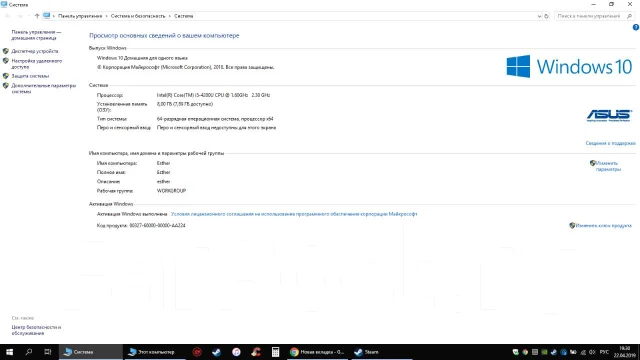Click the Система taskbar button
This screenshot has width=640, height=360.
91,352
